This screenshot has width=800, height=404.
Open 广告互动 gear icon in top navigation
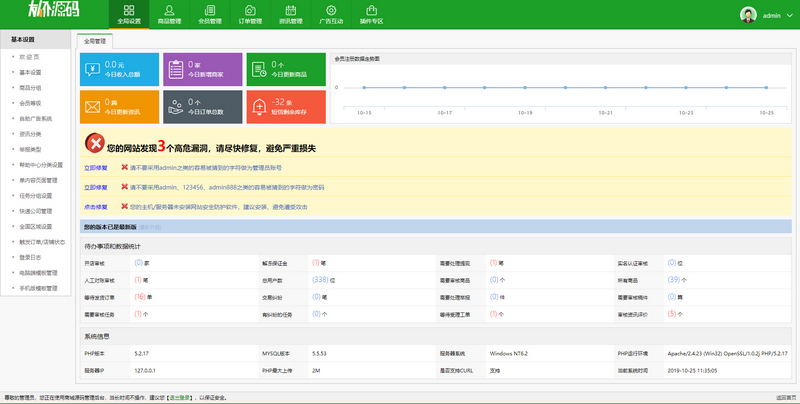click(x=331, y=10)
